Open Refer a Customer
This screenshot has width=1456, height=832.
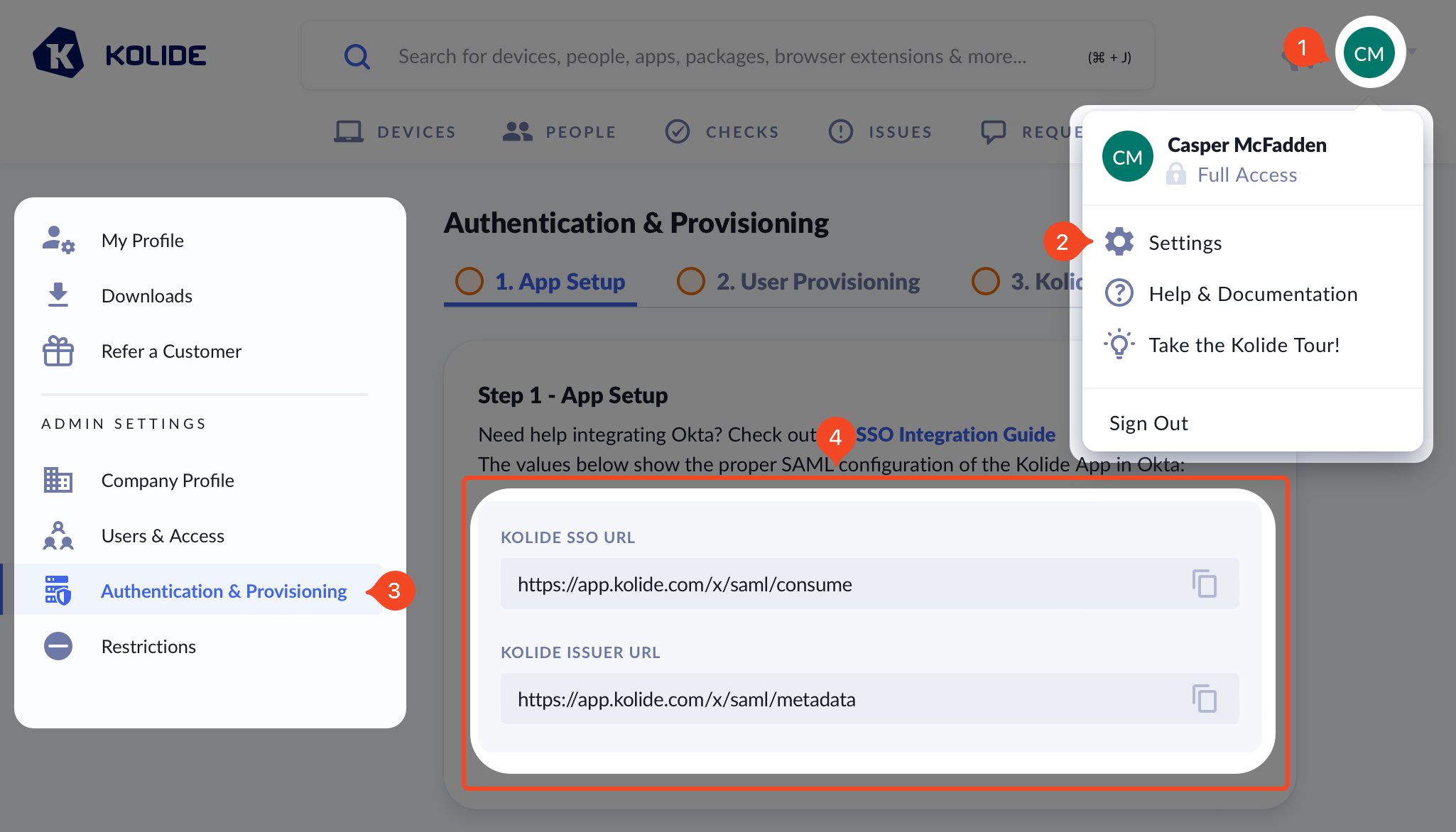point(171,351)
